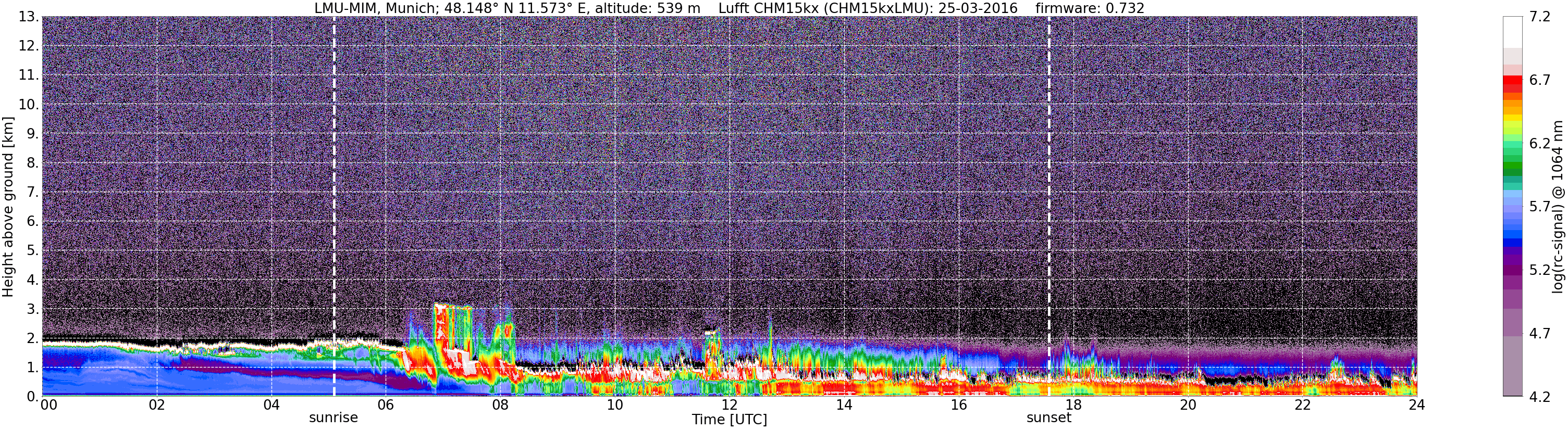Click the colorbar value '6.7'
1568x430 pixels.
(1540, 80)
